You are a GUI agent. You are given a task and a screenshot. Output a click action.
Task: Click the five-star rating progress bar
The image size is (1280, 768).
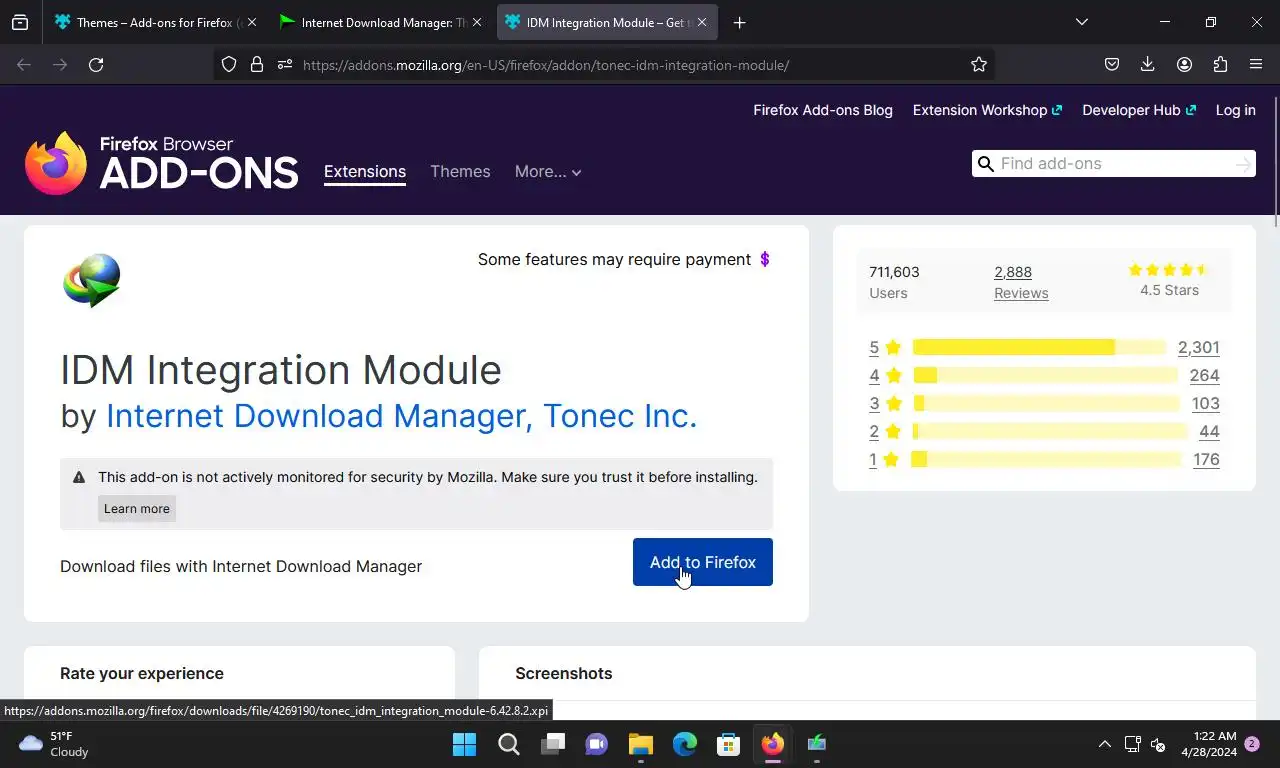(x=1039, y=347)
